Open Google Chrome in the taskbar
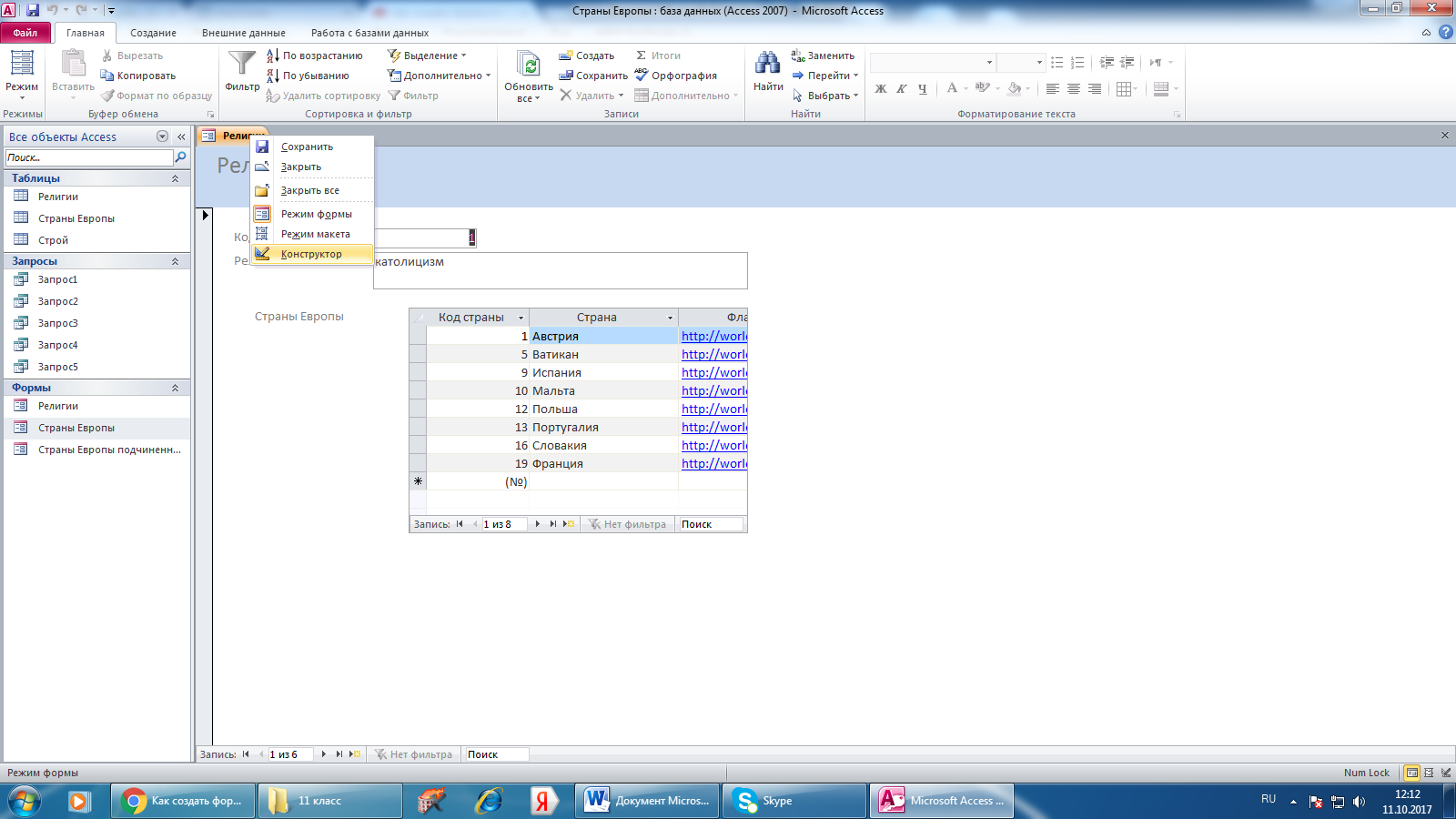Image resolution: width=1456 pixels, height=819 pixels. click(x=185, y=801)
